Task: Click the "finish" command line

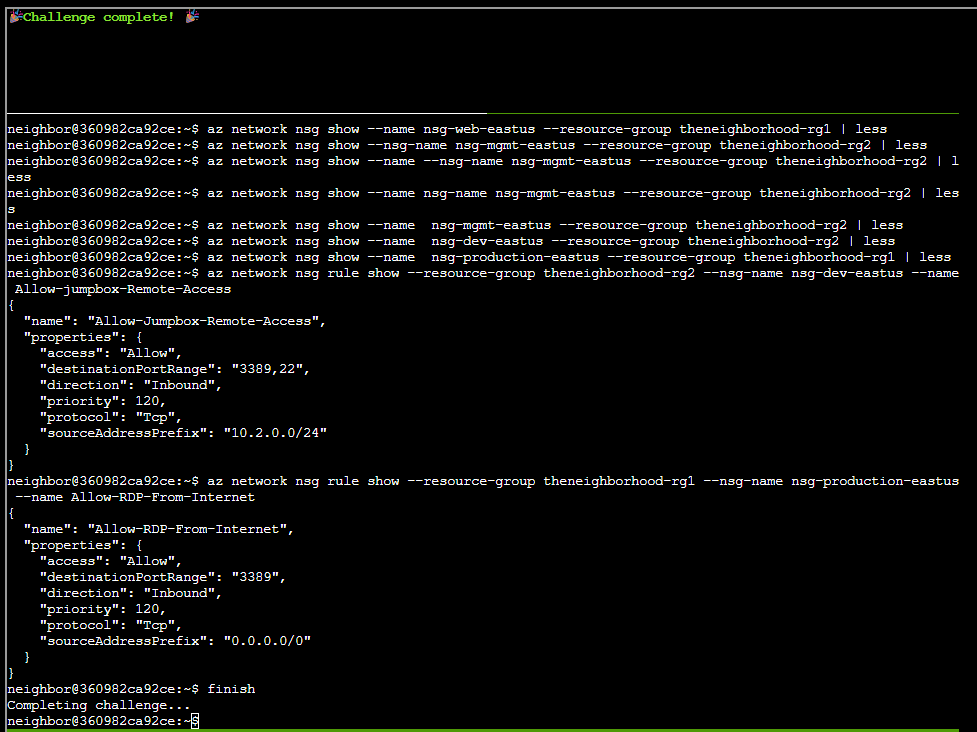Action: [x=131, y=689]
